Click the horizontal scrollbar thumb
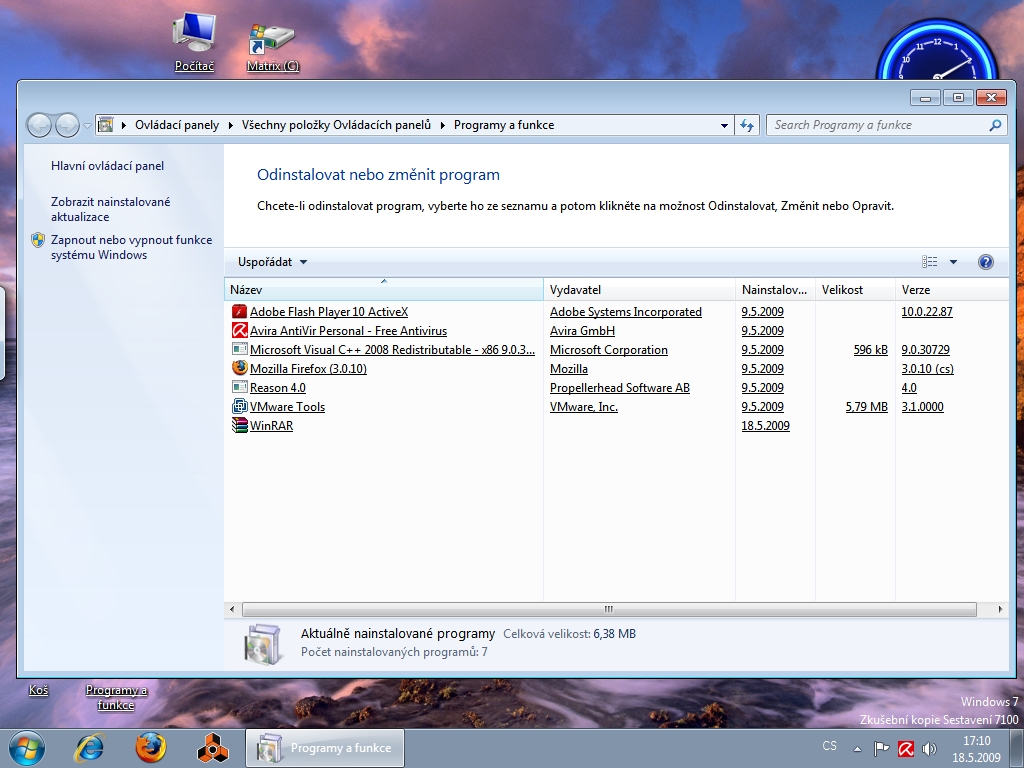Screen dimensions: 1024x768 [x=609, y=609]
